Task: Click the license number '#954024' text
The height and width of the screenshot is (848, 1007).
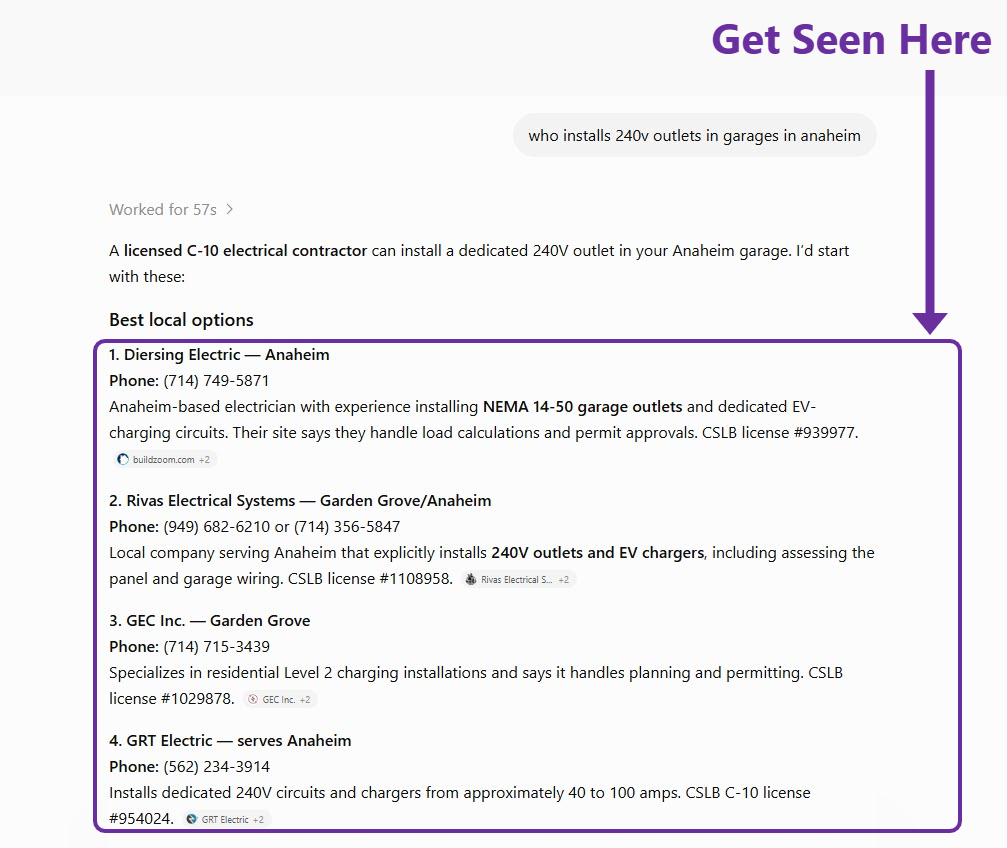Action: [140, 819]
